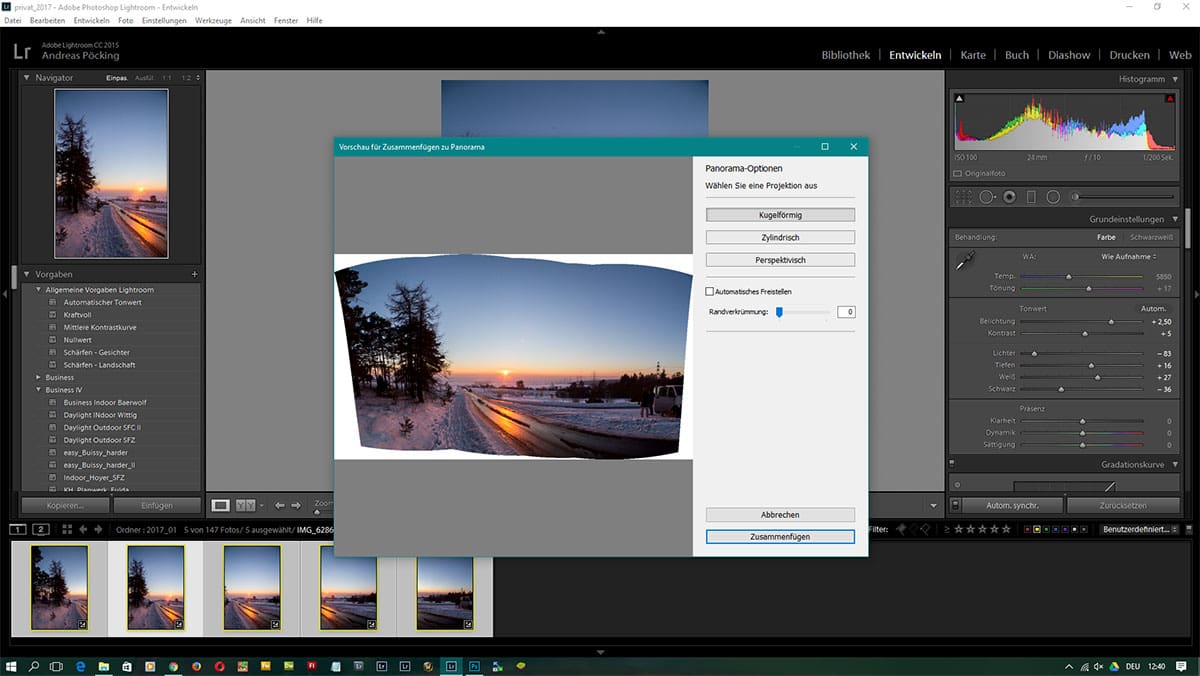
Task: Switch to the Bibliothek module
Action: 846,55
